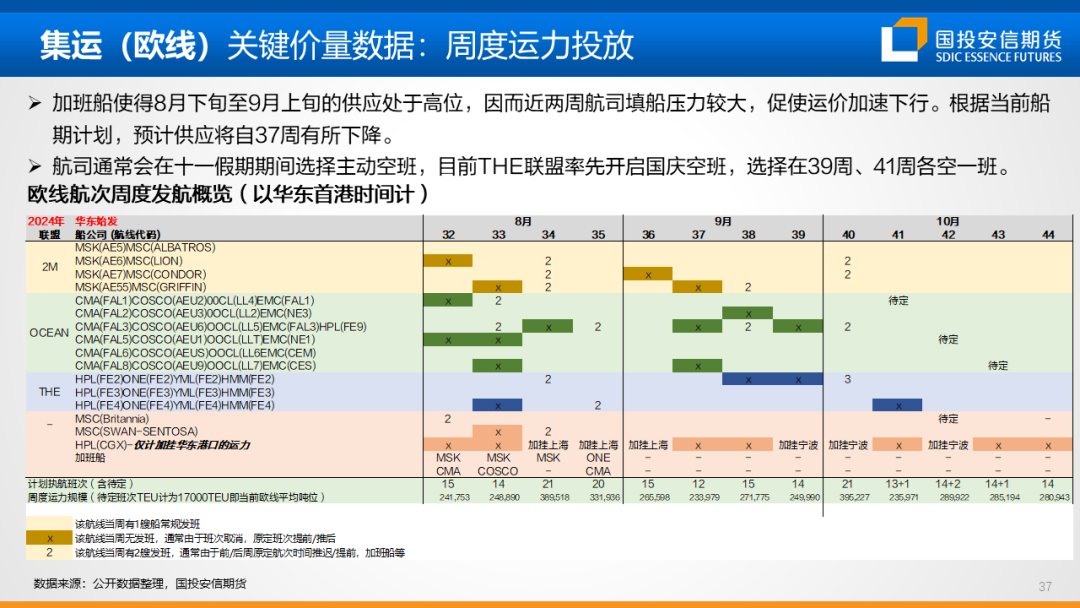Click the 加班船 row label
Screen dimensions: 1080x608
pyautogui.click(x=90, y=457)
